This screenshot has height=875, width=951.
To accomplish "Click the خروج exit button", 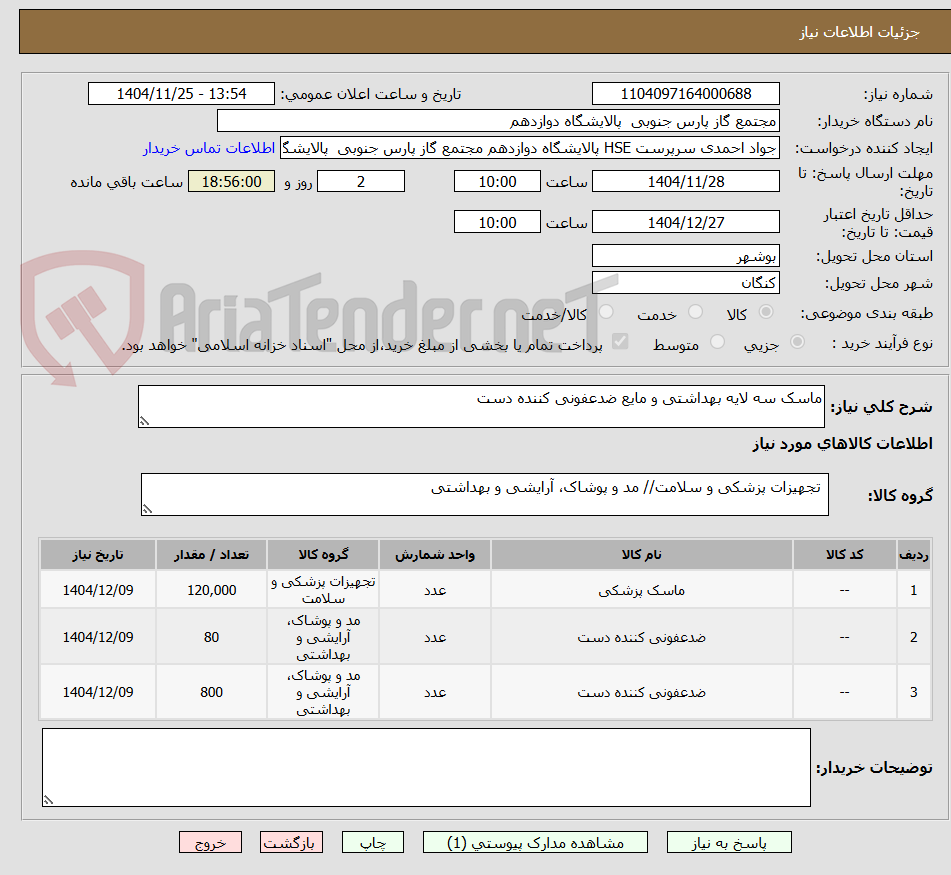I will click(x=210, y=842).
